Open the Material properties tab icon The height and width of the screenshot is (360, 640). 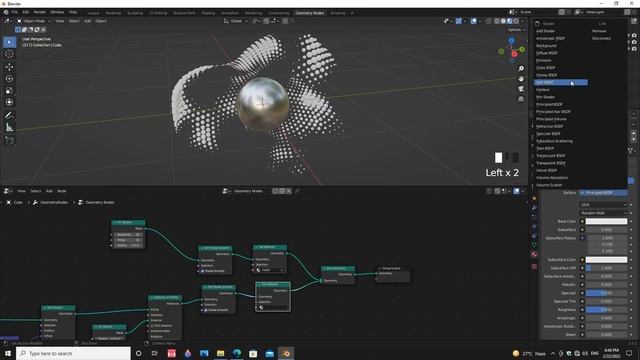click(x=534, y=254)
